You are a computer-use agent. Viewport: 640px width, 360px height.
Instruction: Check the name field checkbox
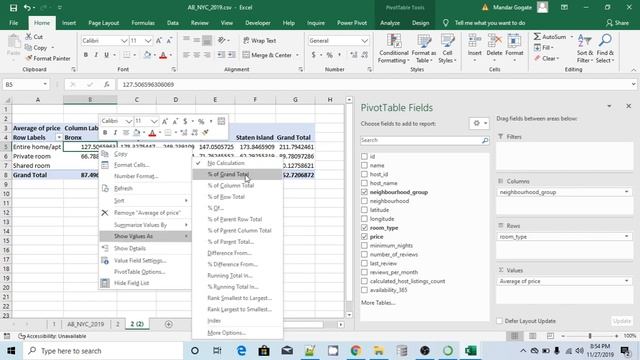pos(364,165)
